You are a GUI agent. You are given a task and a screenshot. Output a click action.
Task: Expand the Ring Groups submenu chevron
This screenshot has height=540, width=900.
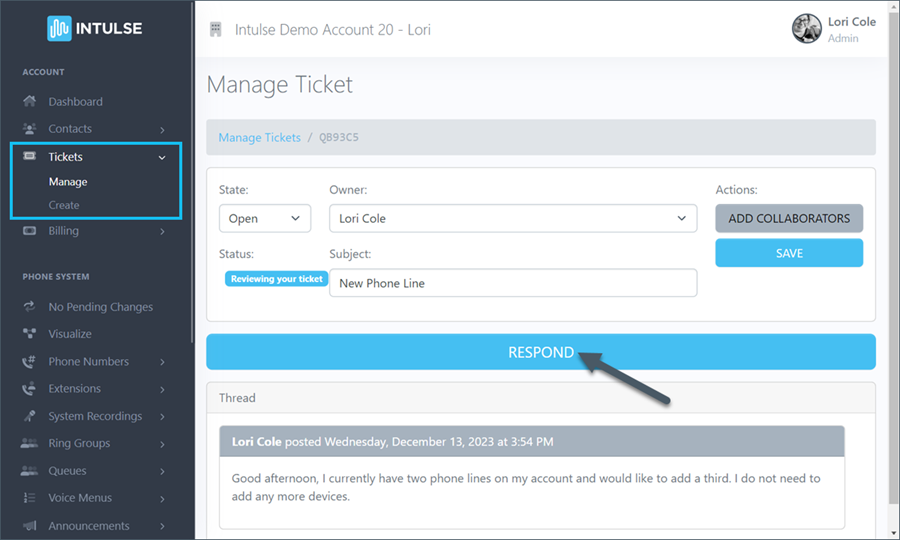pos(162,444)
